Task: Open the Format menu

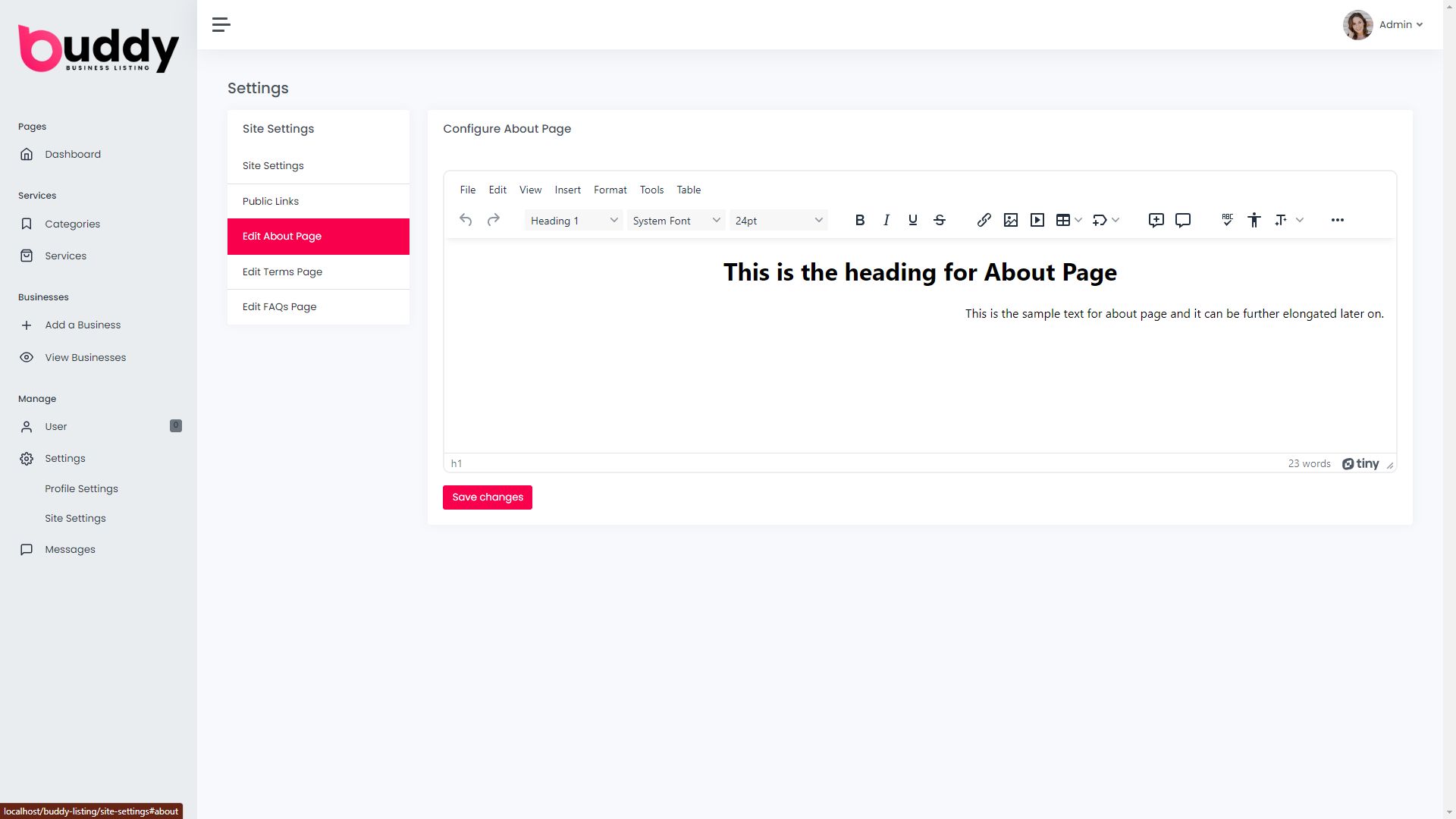Action: click(x=610, y=190)
